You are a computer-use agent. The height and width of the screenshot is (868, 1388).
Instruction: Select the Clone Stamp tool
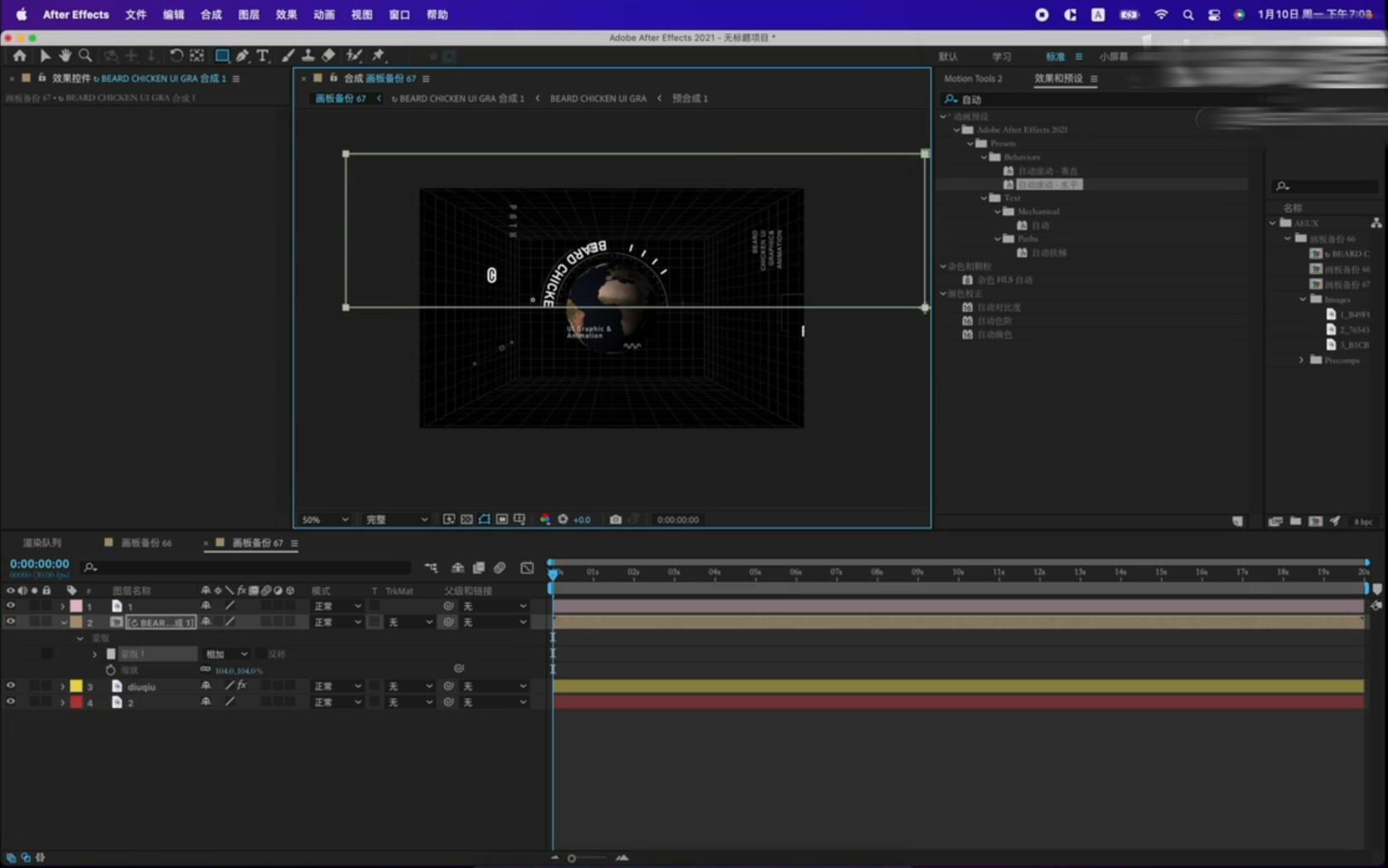(307, 55)
